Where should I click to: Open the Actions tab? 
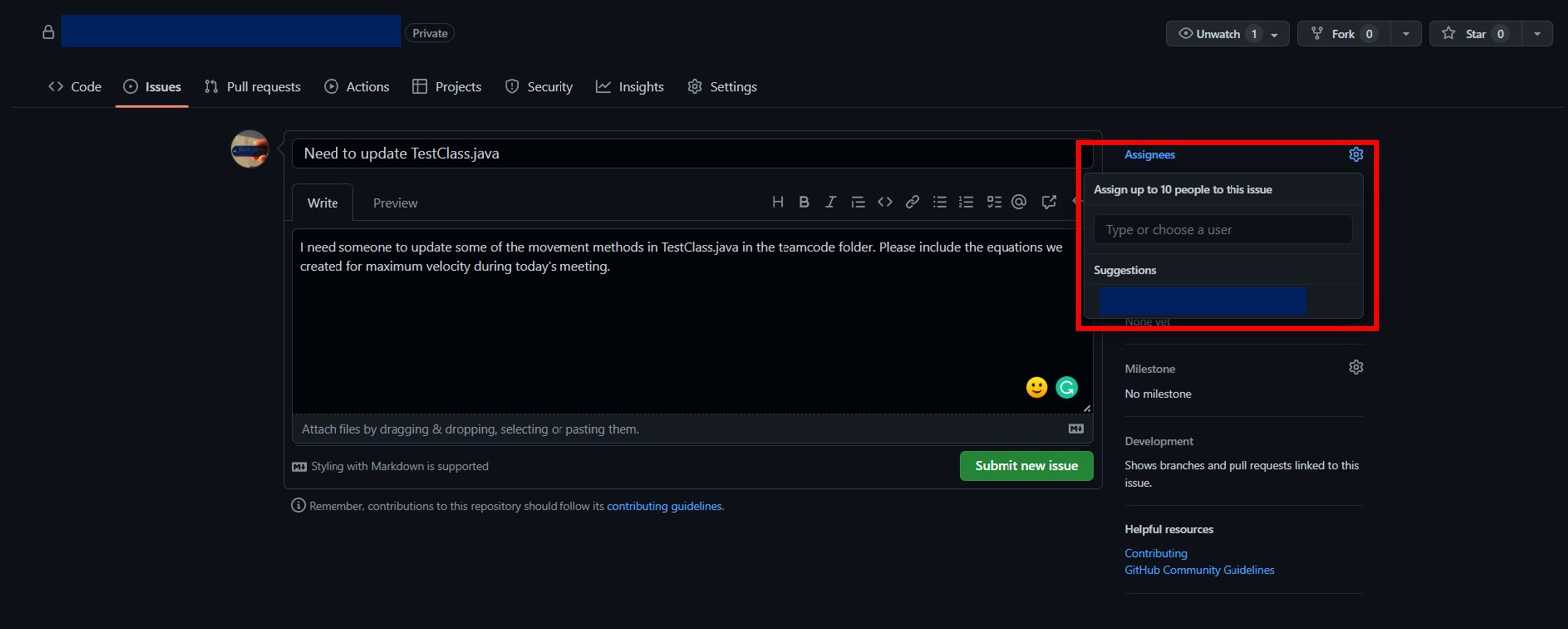click(356, 87)
